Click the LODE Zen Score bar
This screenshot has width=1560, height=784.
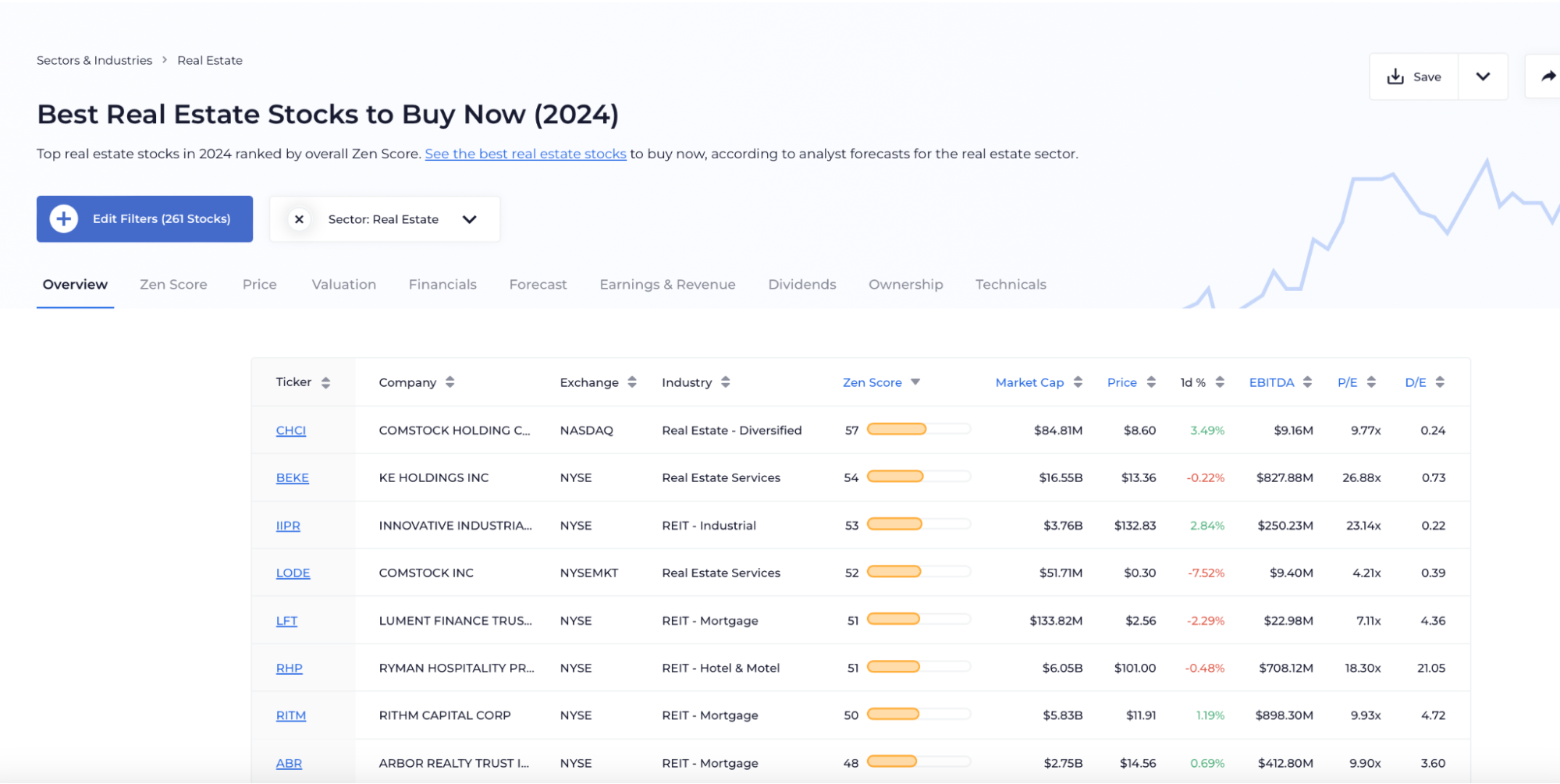(919, 572)
